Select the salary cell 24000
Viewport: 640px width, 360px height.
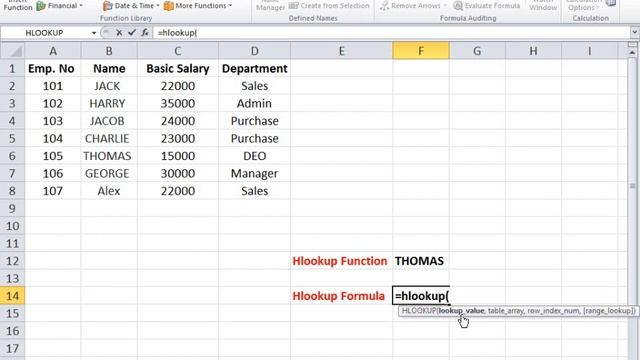point(178,121)
